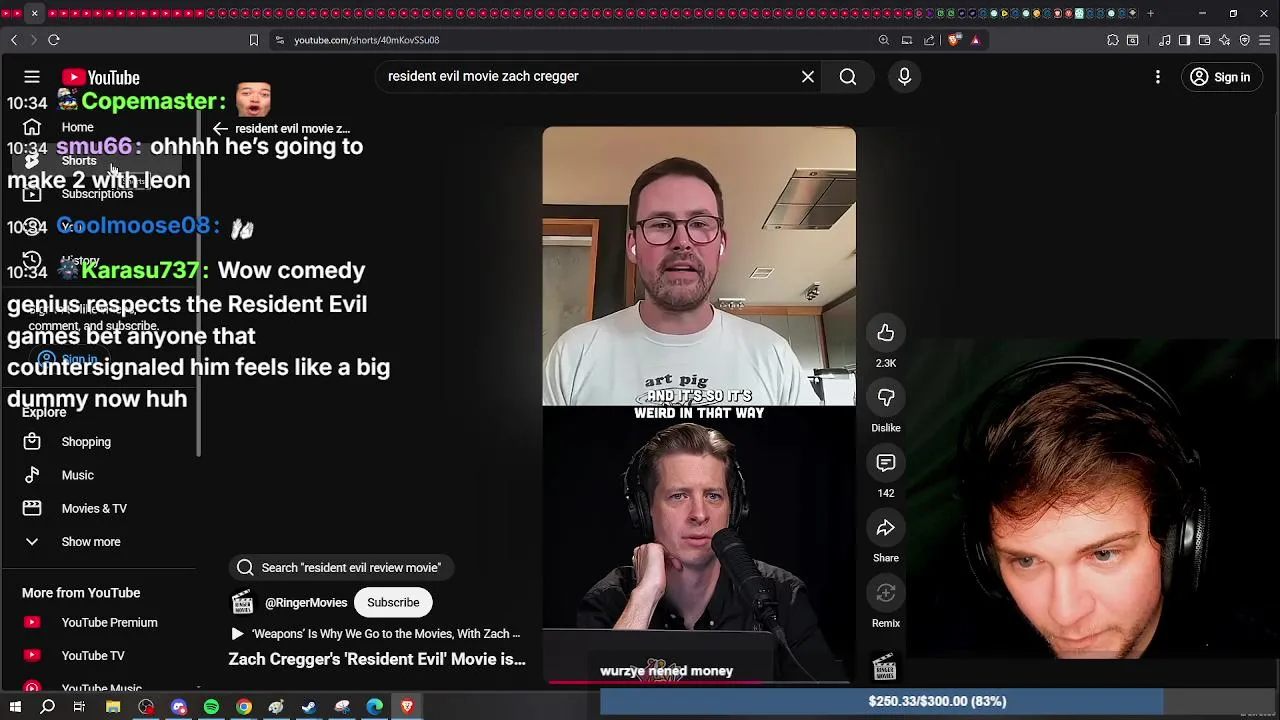The width and height of the screenshot is (1280, 720).
Task: Open YouTube Music in the sidebar
Action: point(100,686)
